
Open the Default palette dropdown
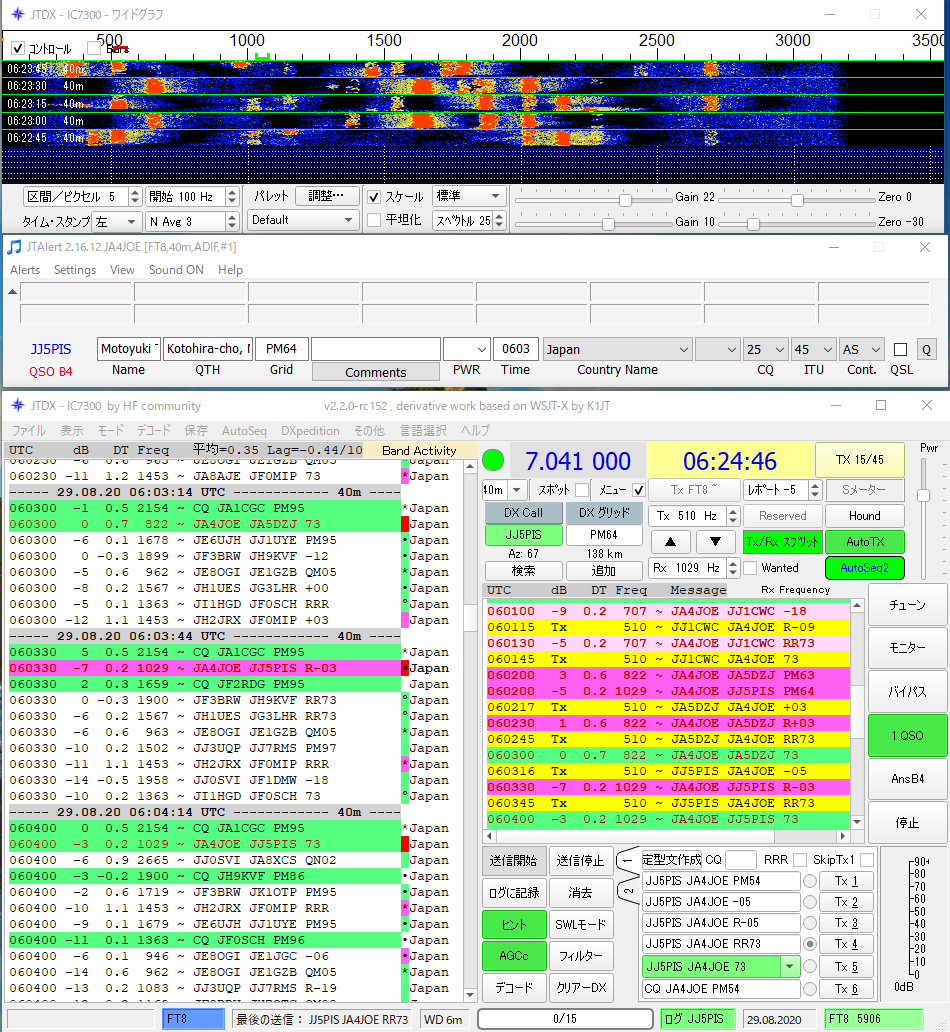303,220
